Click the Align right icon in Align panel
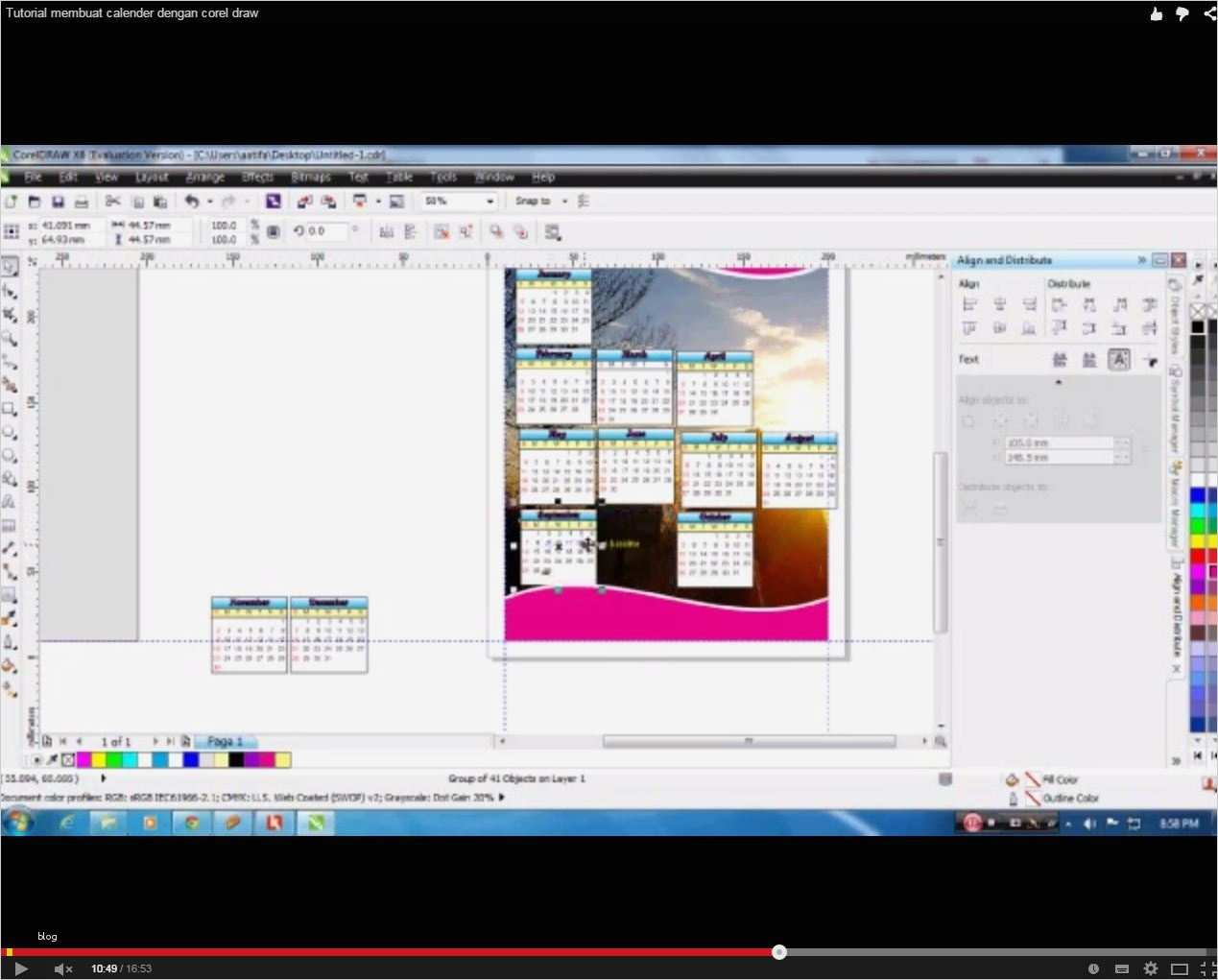The image size is (1218, 980). [x=1029, y=304]
